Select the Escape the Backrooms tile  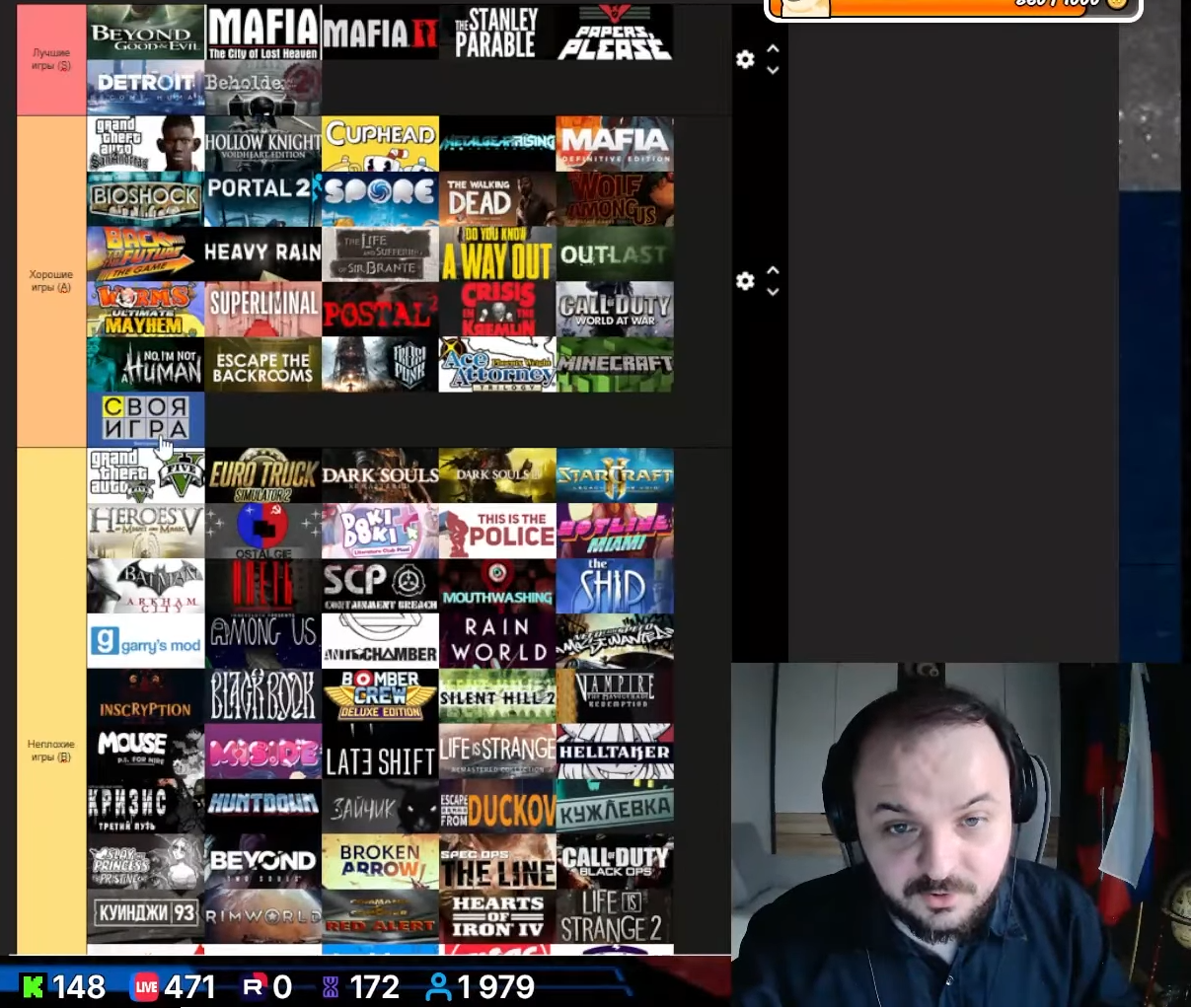263,365
